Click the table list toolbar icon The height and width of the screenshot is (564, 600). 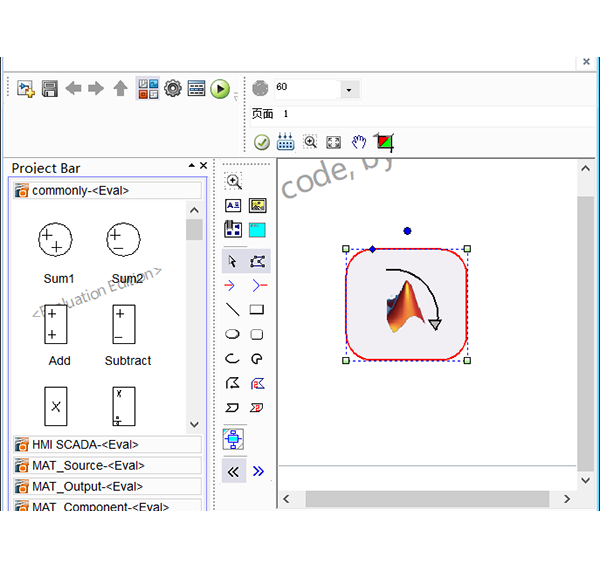tap(196, 88)
